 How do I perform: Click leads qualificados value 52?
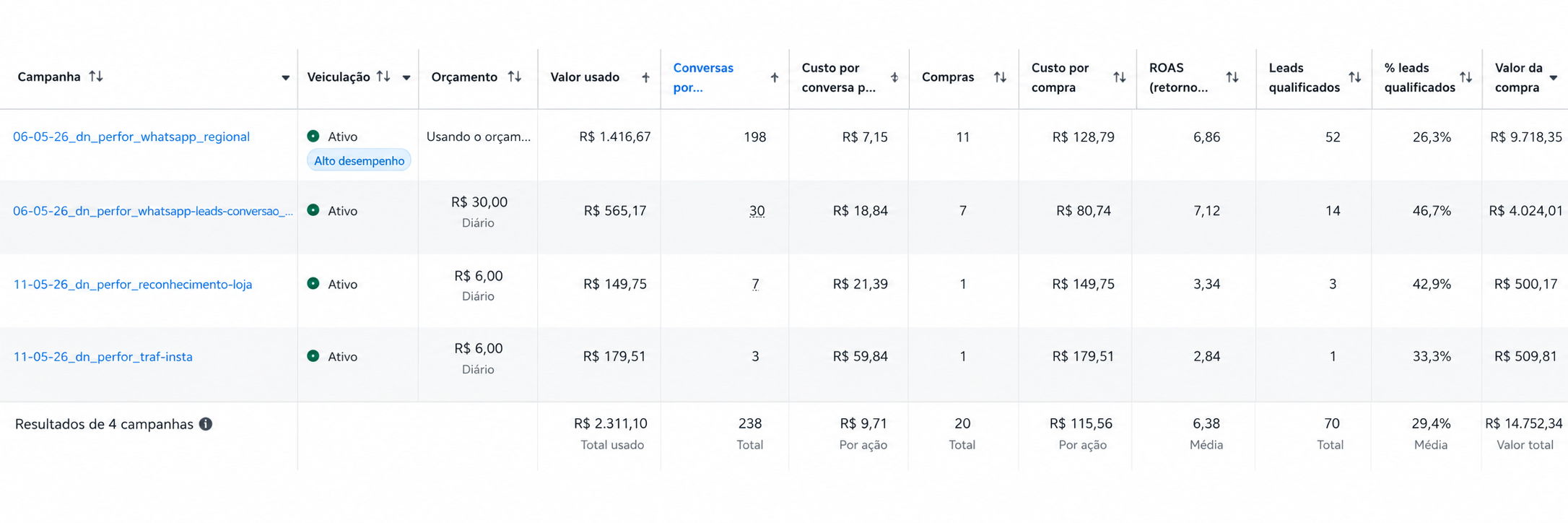click(1333, 137)
